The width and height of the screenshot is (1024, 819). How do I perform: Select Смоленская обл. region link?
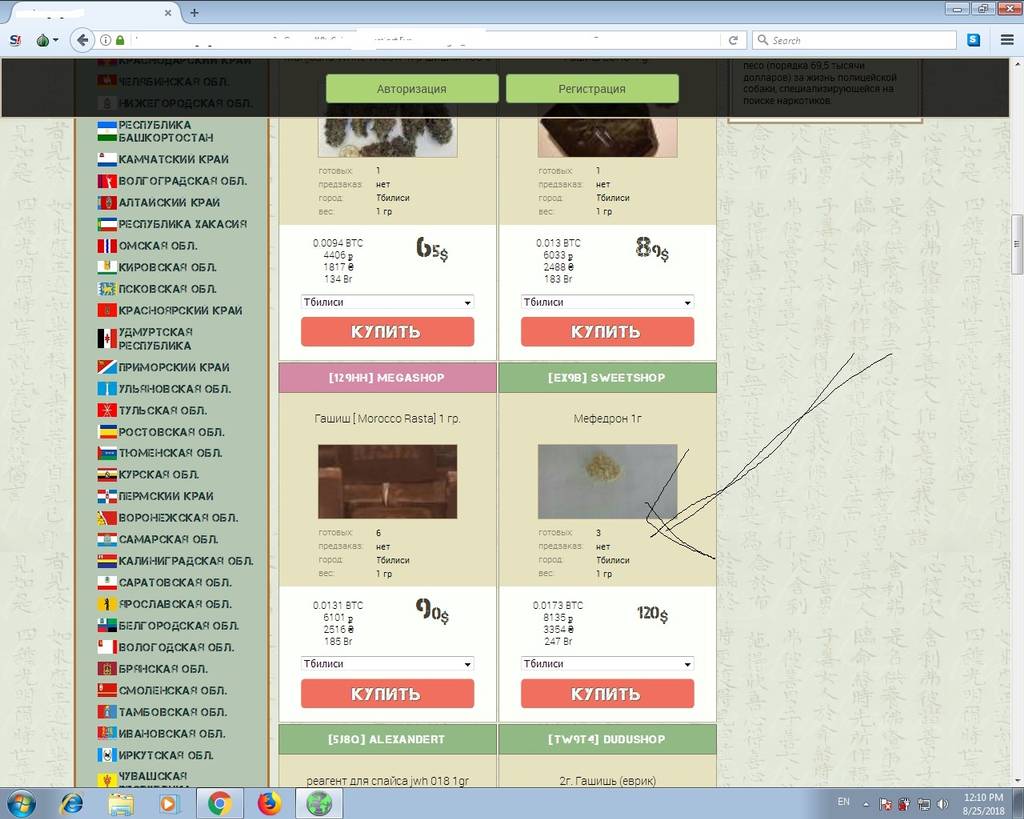(172, 690)
